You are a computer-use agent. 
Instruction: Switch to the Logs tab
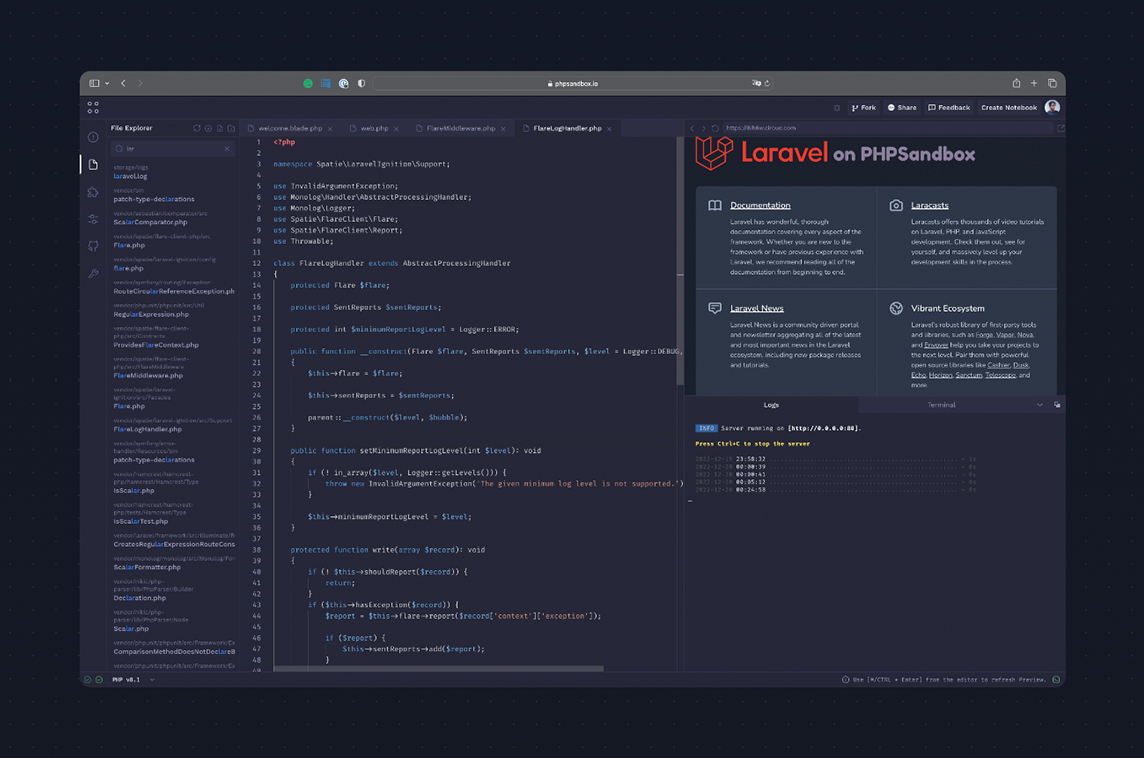point(771,405)
